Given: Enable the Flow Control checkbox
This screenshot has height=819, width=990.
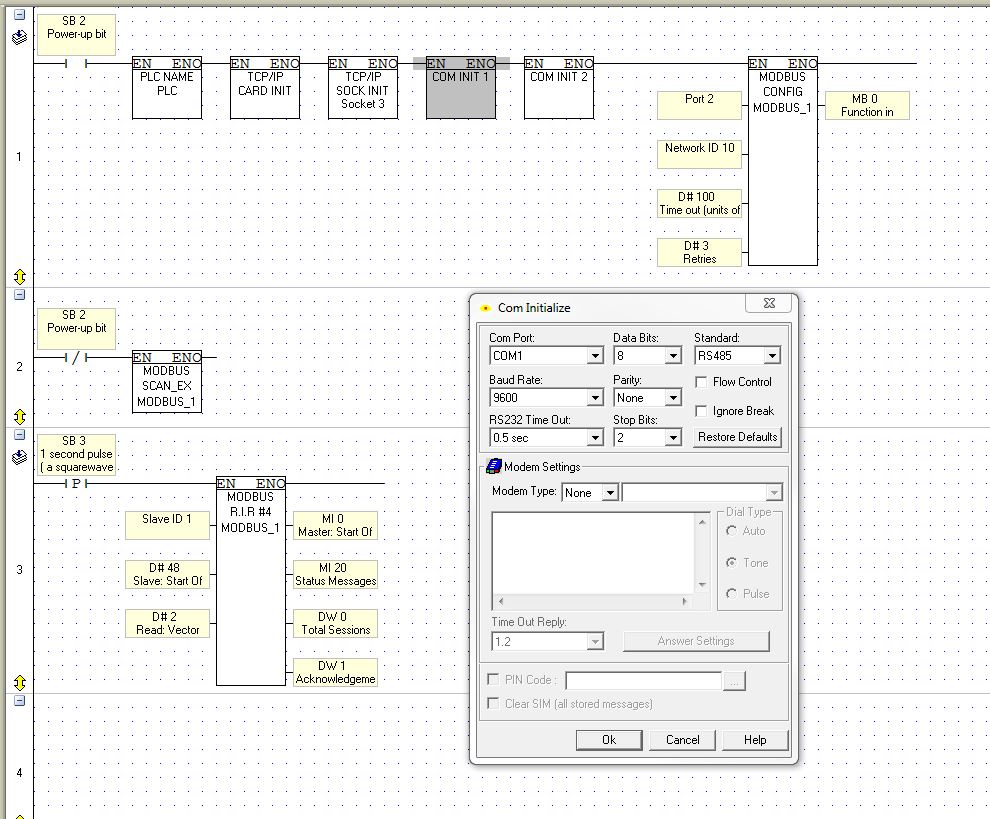Looking at the screenshot, I should [701, 382].
